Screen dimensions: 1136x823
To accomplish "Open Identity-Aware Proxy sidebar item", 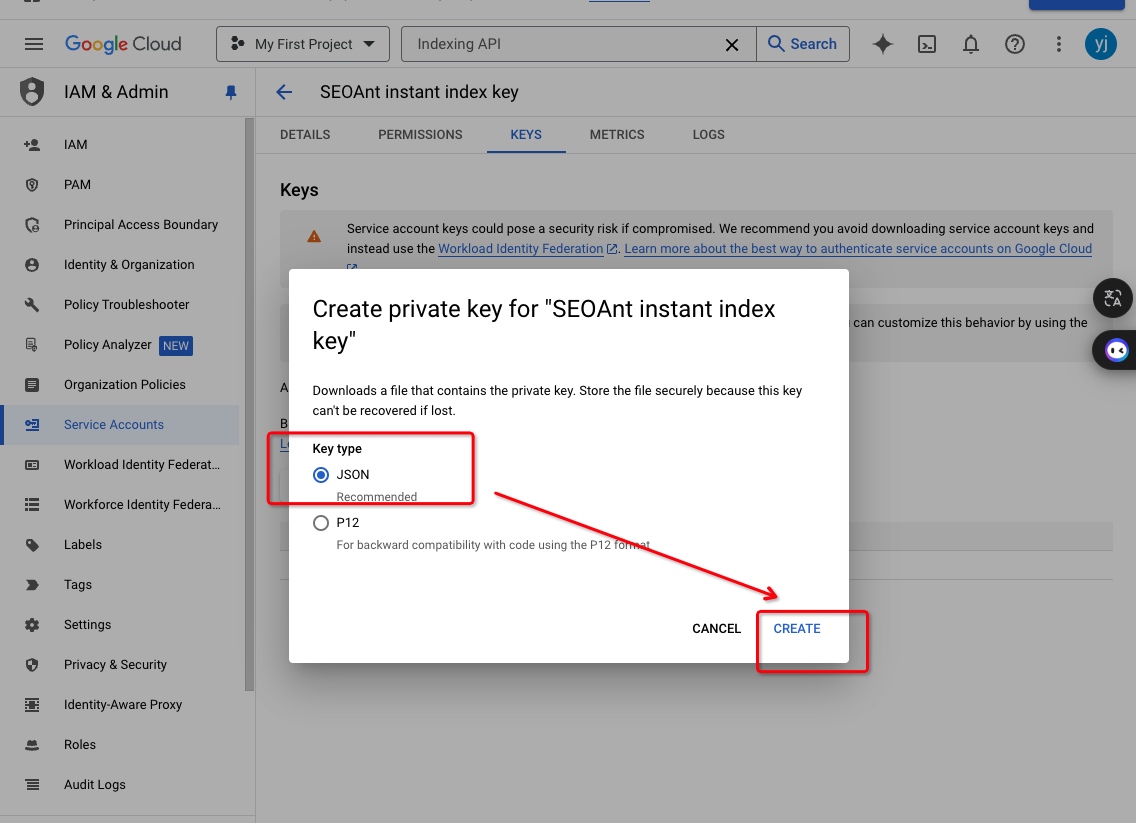I will (121, 705).
